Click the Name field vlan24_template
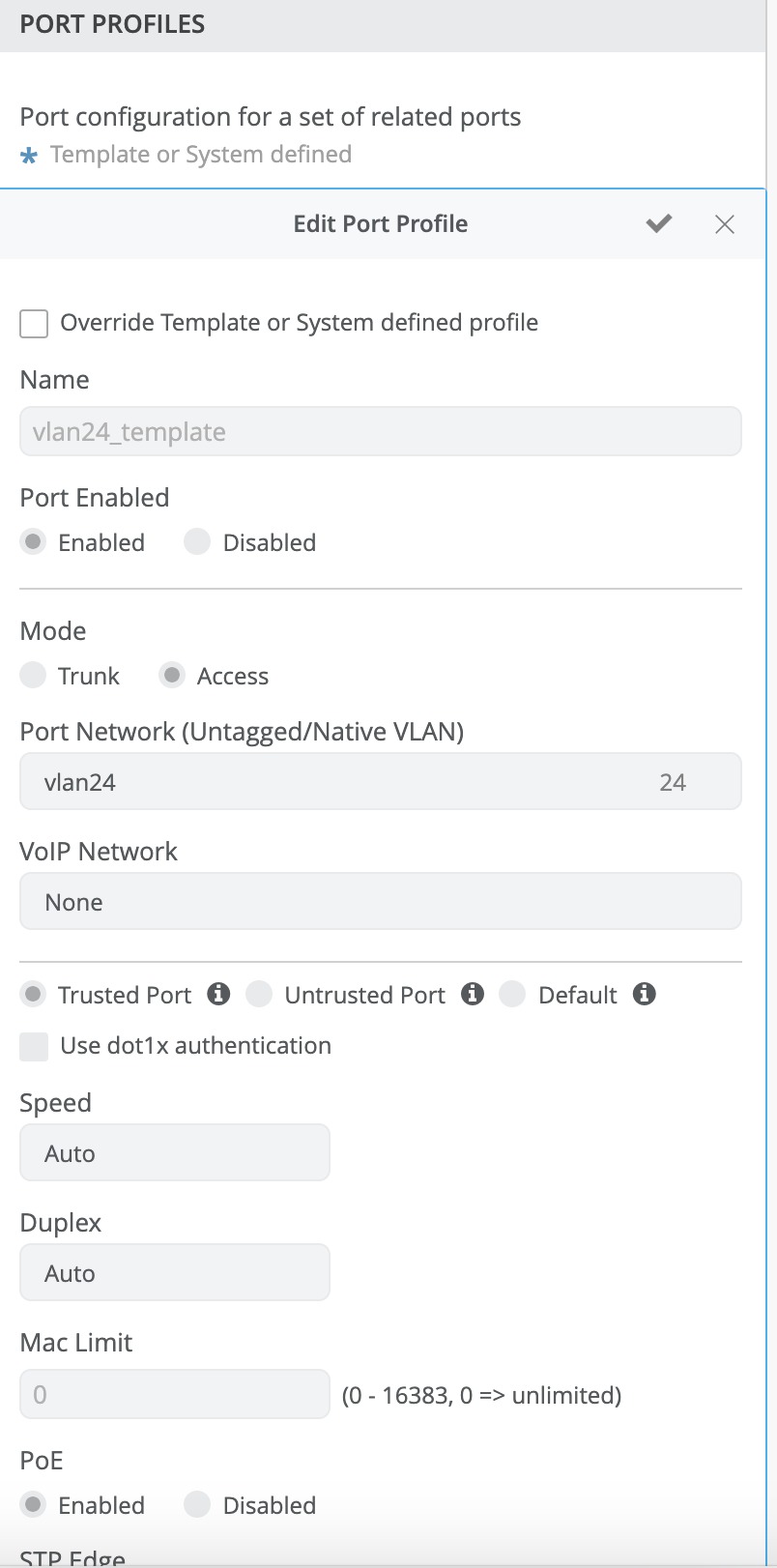The height and width of the screenshot is (1568, 777). coord(380,432)
